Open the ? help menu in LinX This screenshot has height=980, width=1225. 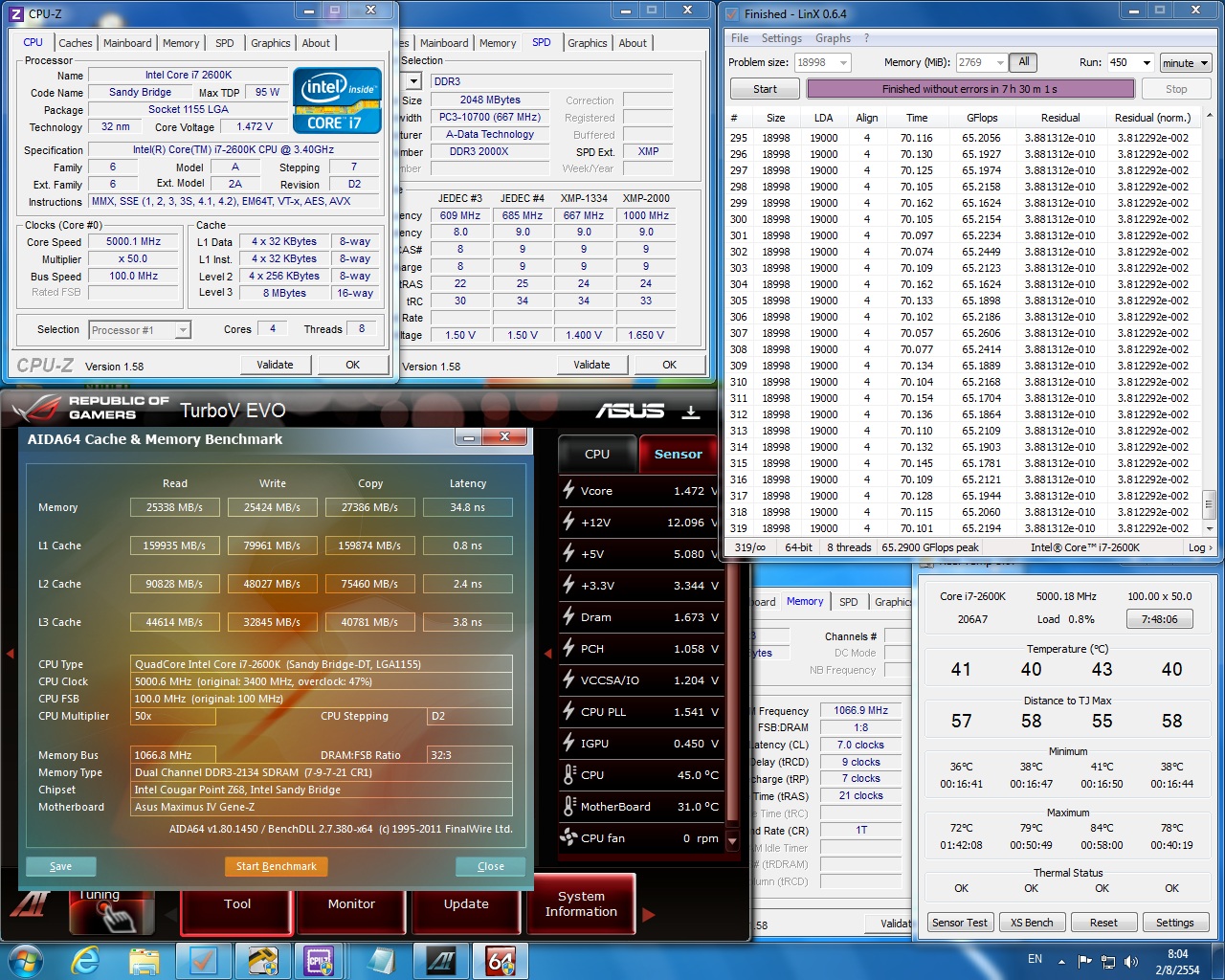pos(866,38)
